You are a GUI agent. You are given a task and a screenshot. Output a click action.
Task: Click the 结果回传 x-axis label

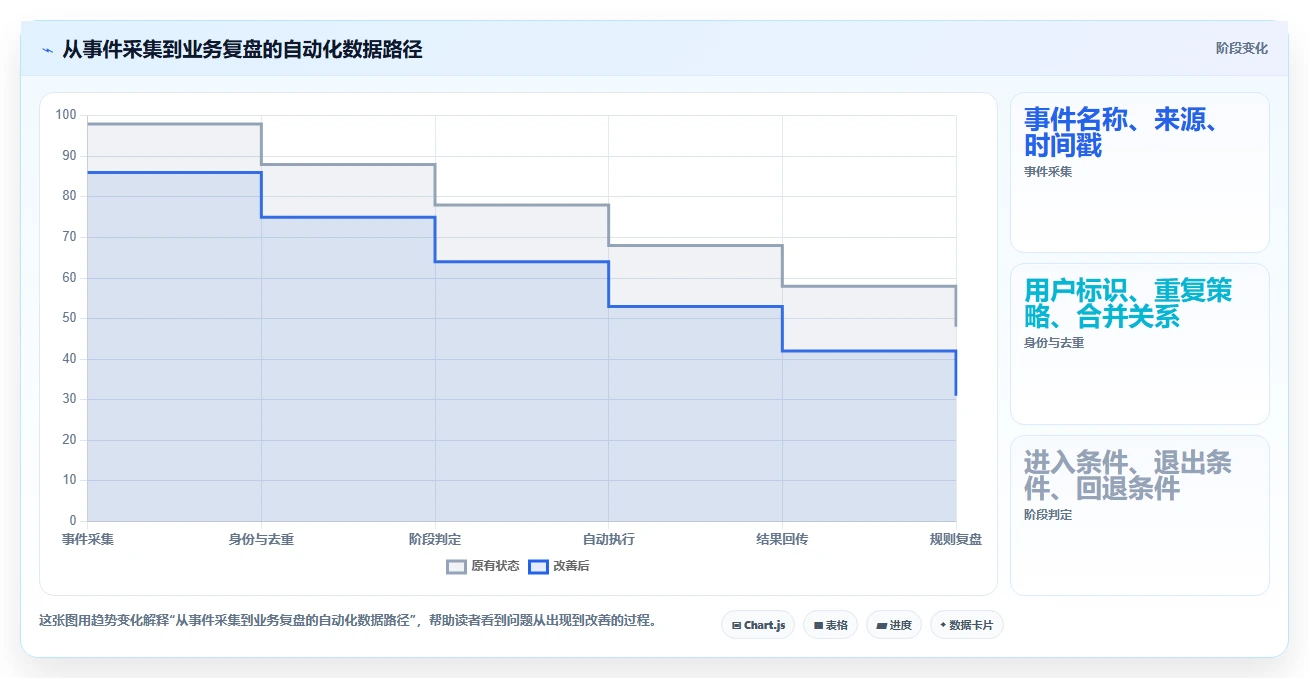tap(782, 539)
